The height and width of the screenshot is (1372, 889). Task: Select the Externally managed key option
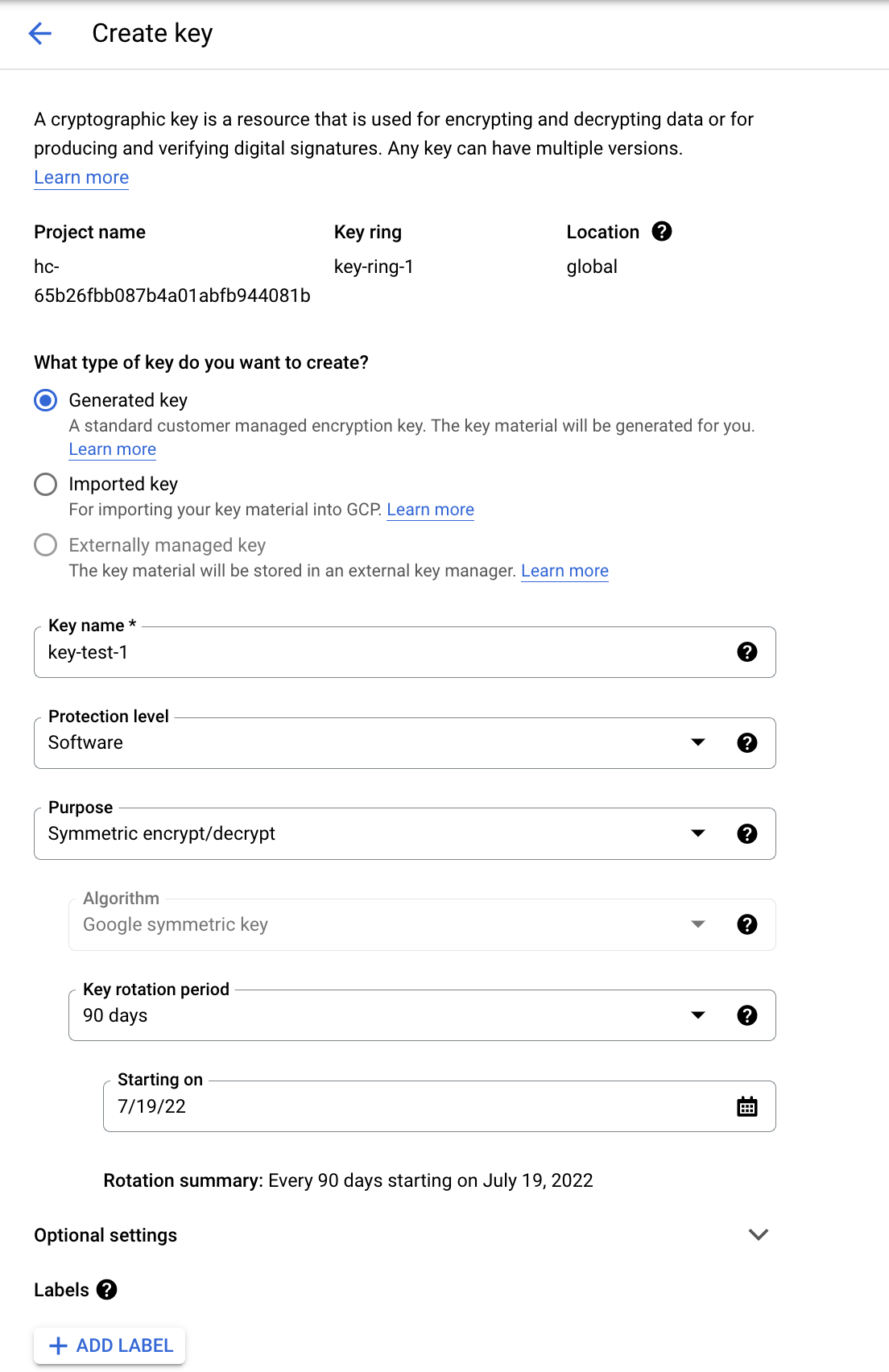[x=46, y=545]
